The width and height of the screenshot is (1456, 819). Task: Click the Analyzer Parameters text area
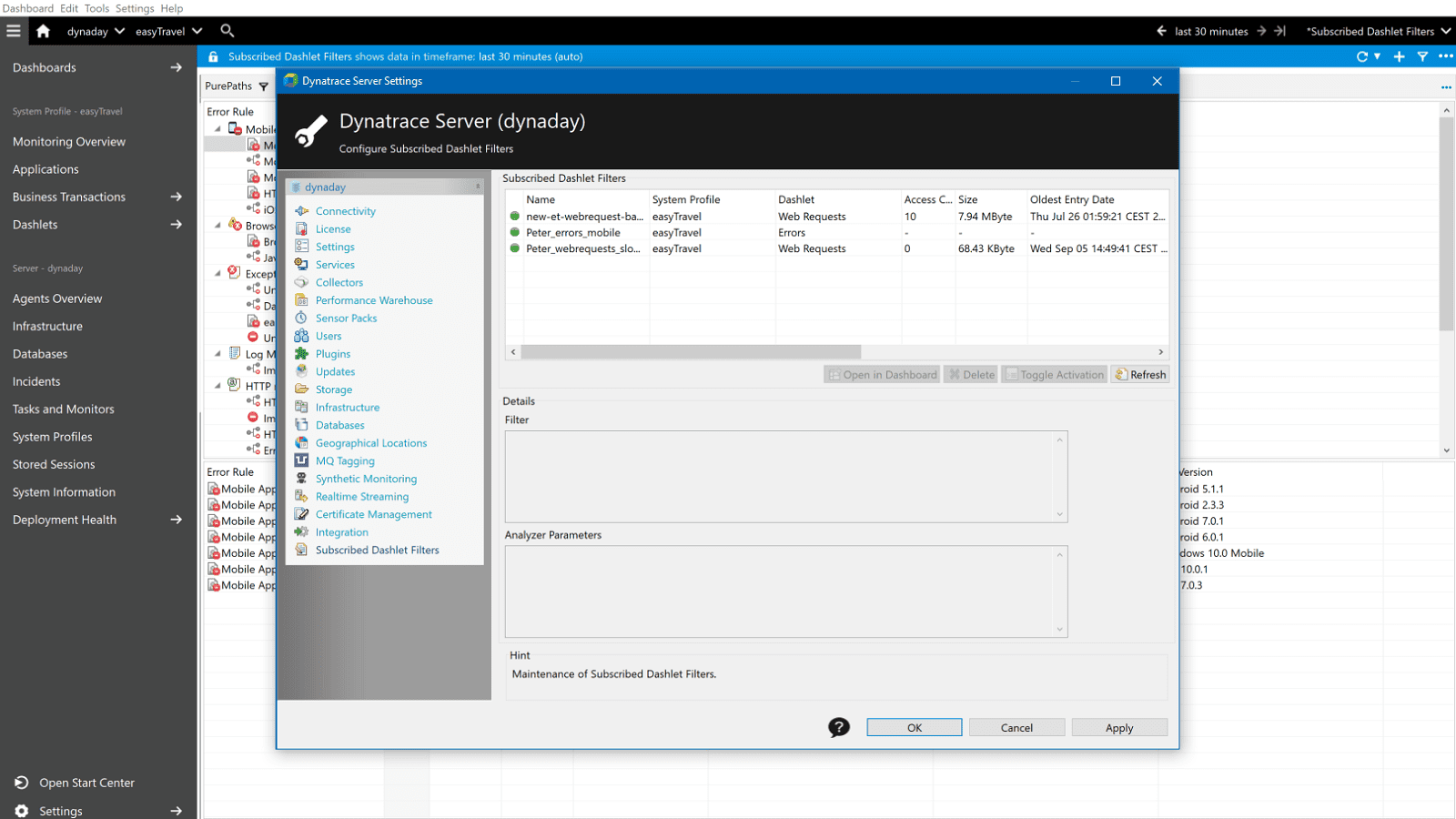coord(786,591)
